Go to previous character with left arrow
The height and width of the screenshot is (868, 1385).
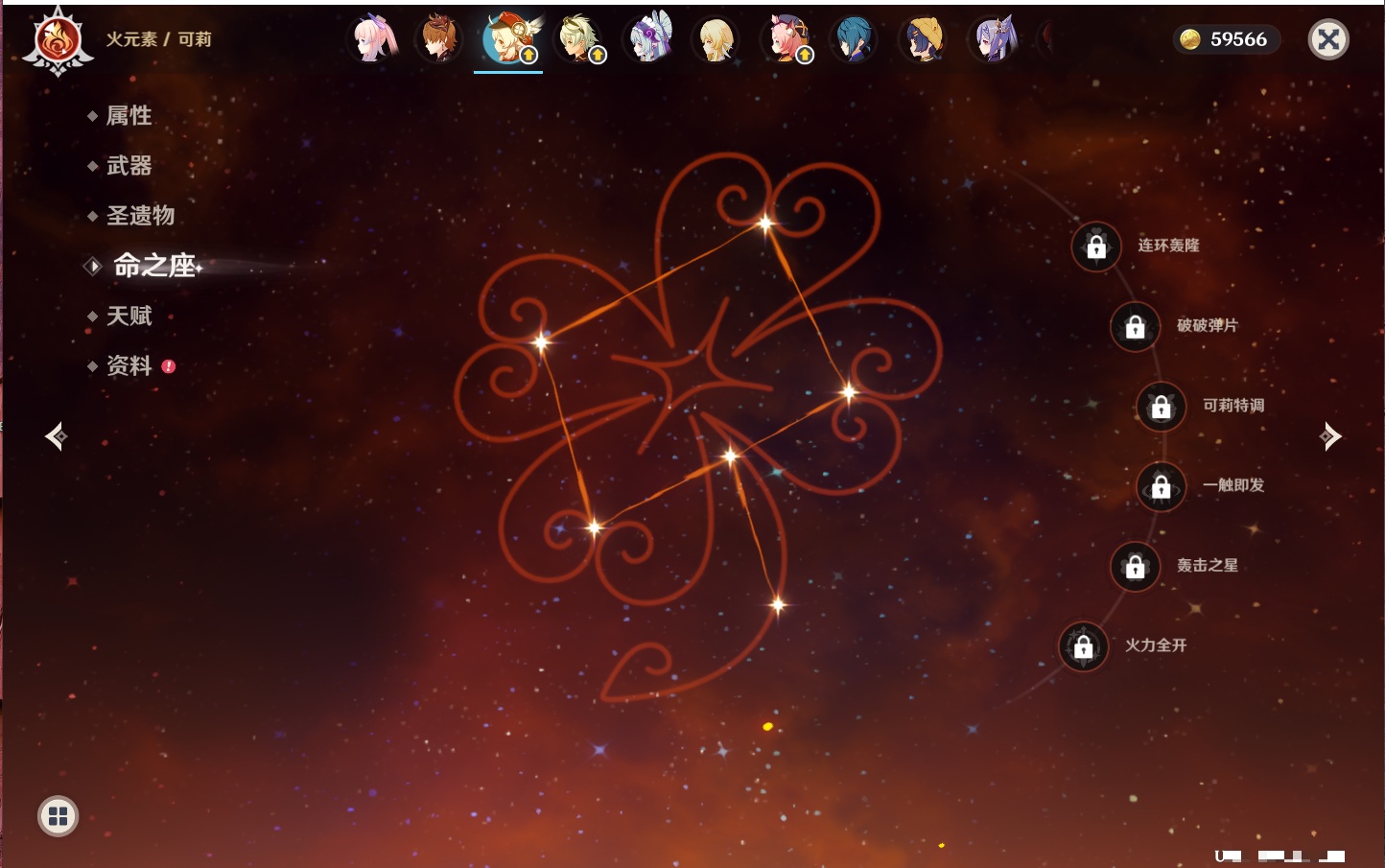pos(56,436)
